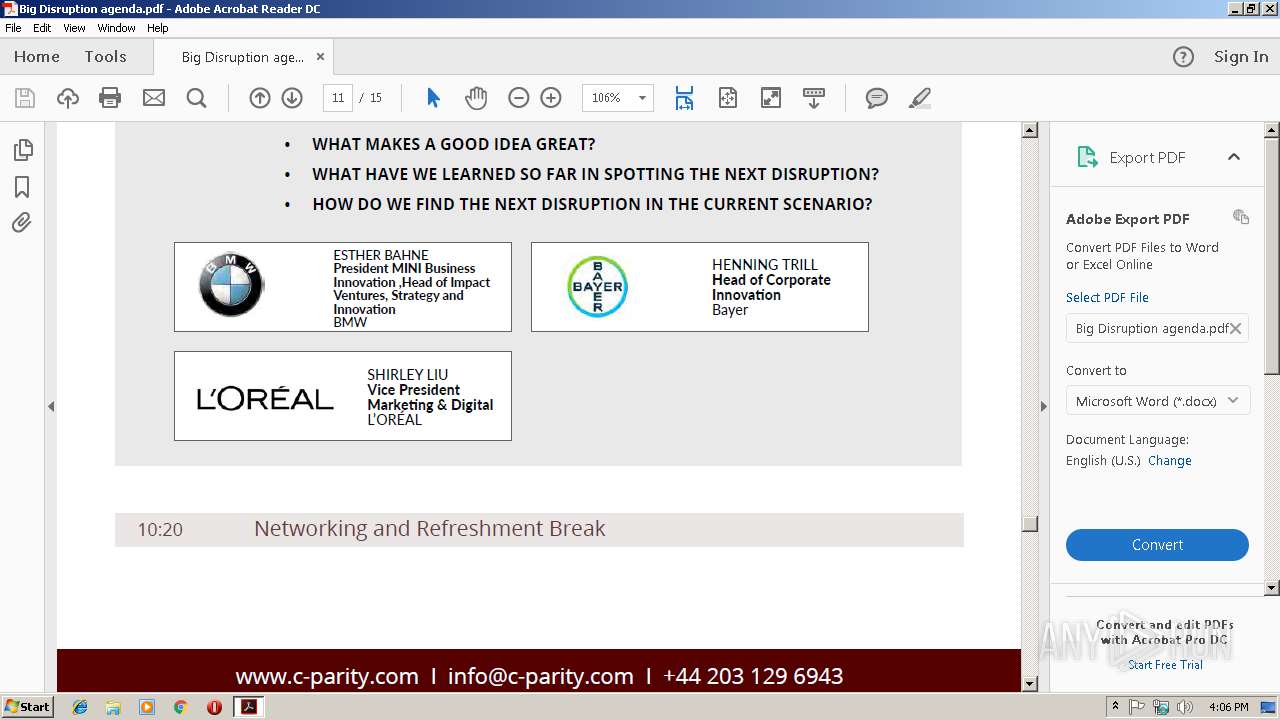This screenshot has width=1280, height=720.
Task: Open the zoom level dropdown
Action: pos(642,98)
